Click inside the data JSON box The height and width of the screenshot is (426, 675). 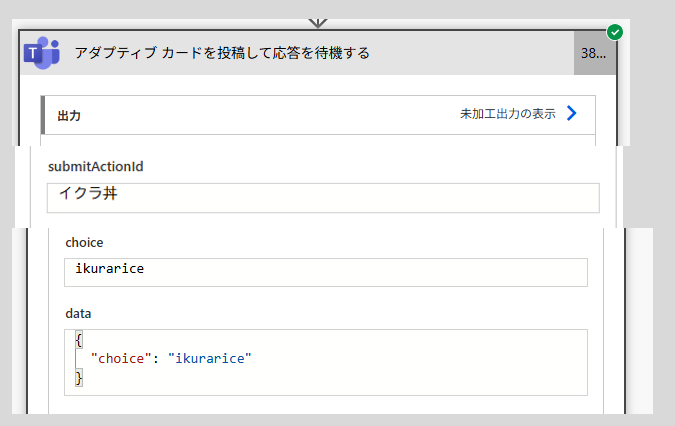pyautogui.click(x=326, y=362)
